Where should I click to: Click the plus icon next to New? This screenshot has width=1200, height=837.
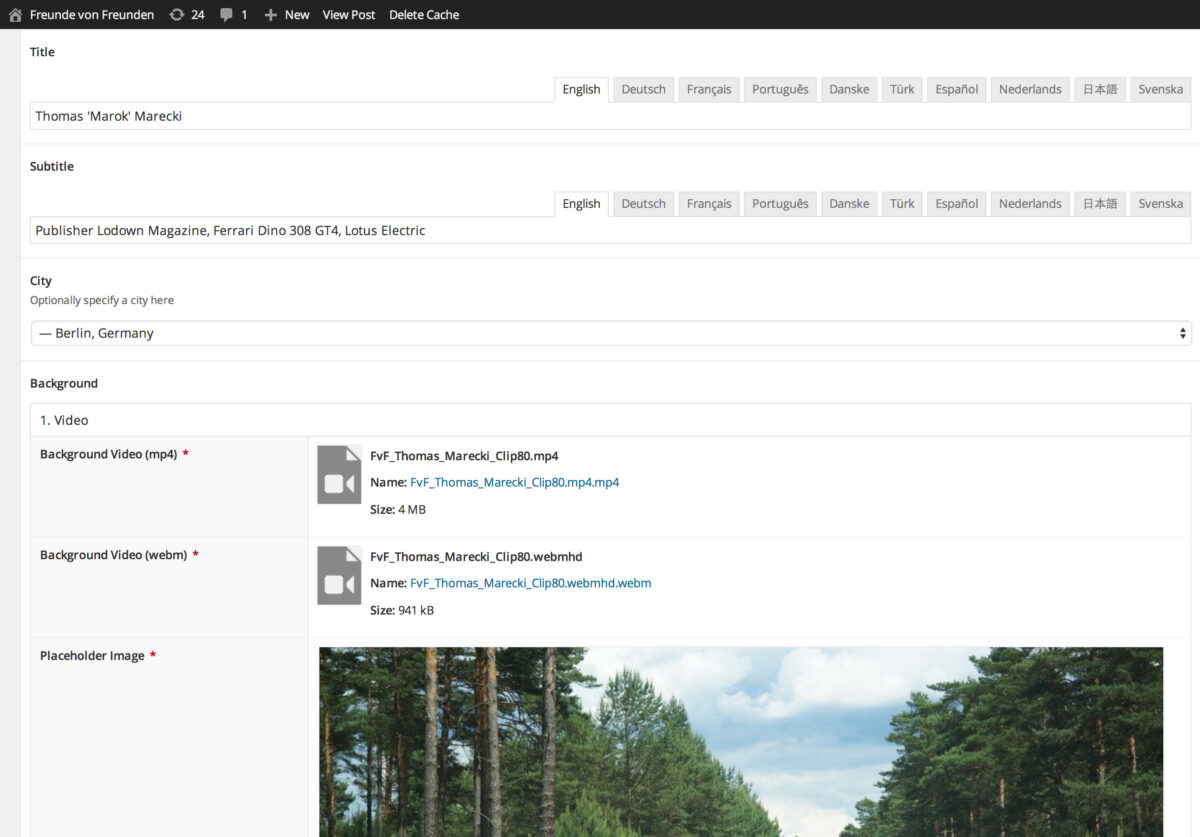pyautogui.click(x=270, y=15)
